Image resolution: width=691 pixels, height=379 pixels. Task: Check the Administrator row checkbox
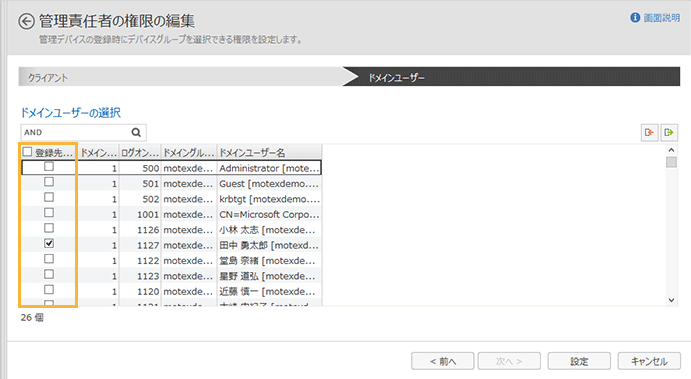tap(49, 167)
